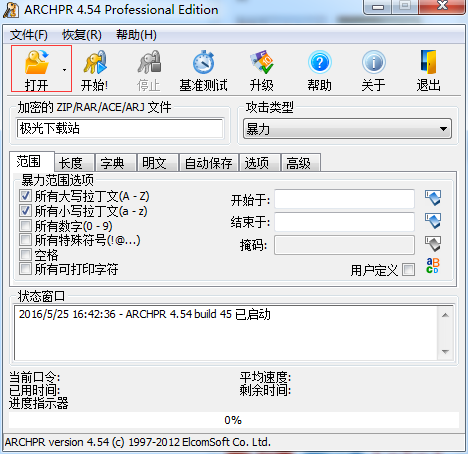Tick the 用户定义 checkbox
468x454 pixels.
409,270
